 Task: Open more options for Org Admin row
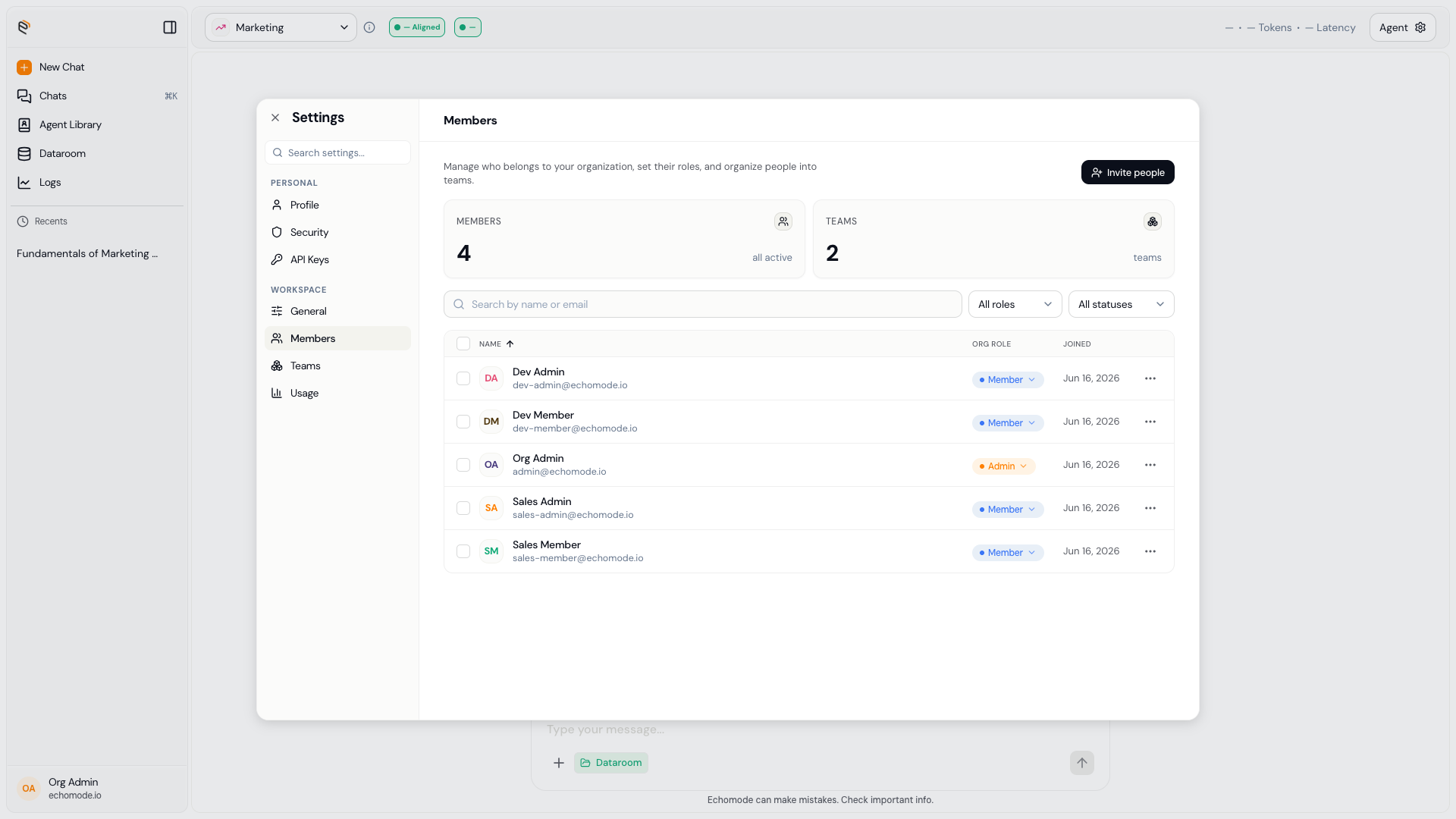click(1150, 465)
